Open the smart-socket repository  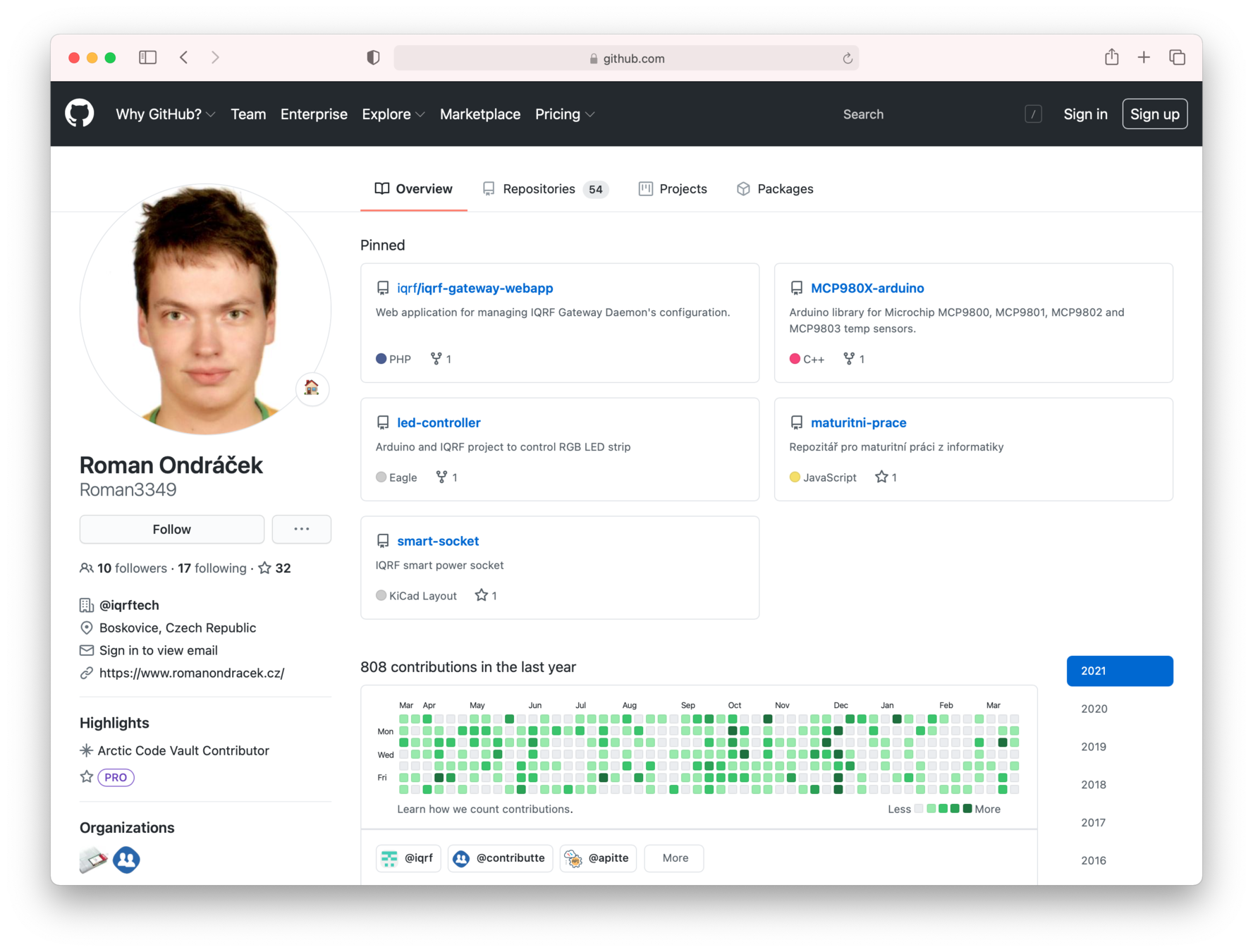point(438,541)
